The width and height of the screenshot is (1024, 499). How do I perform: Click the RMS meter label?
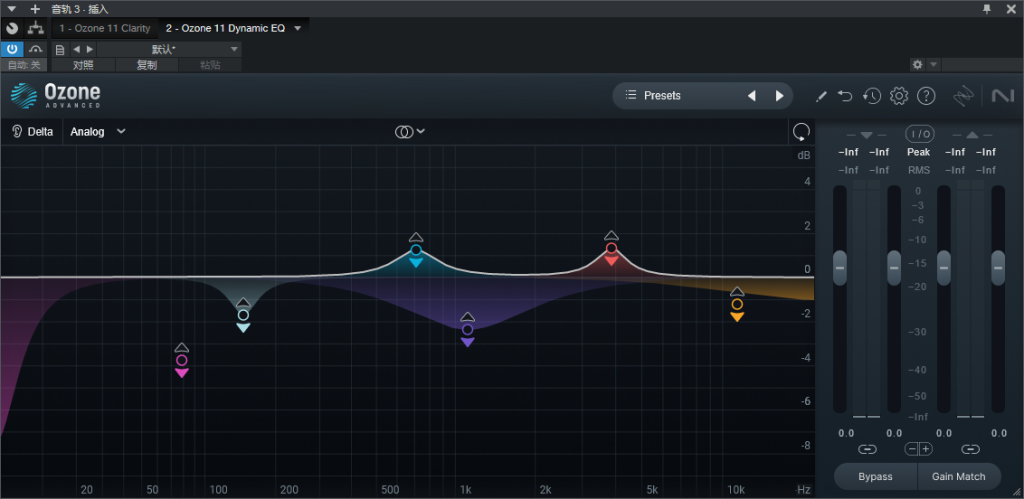click(918, 170)
